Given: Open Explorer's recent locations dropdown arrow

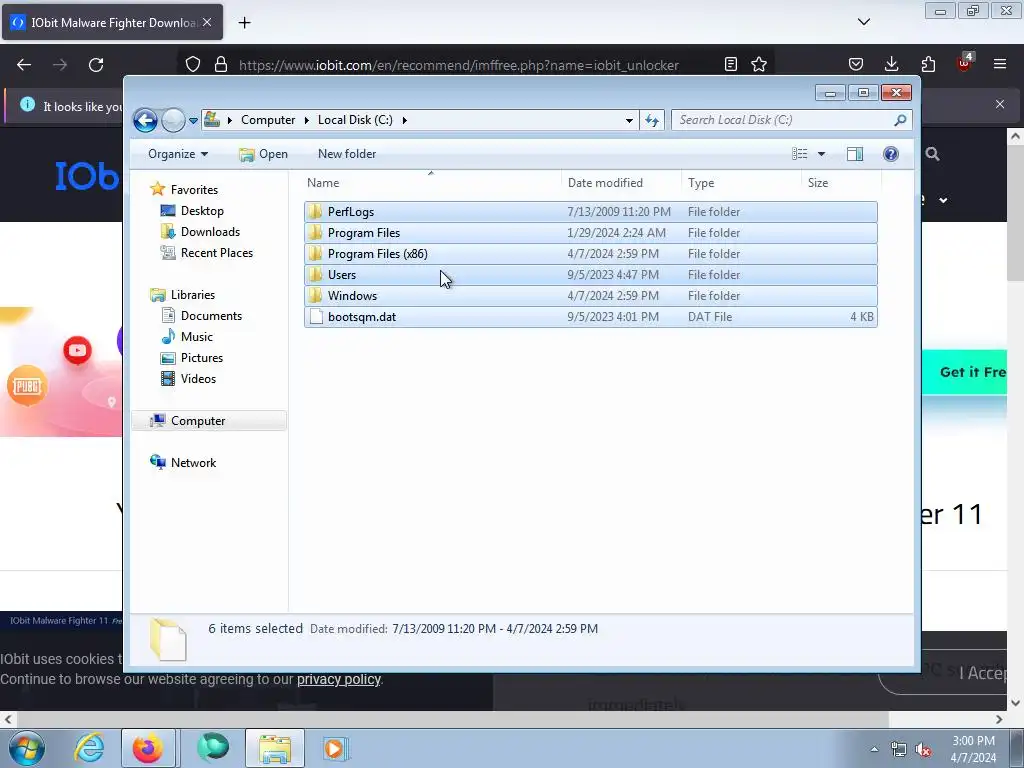Looking at the screenshot, I should pyautogui.click(x=193, y=120).
